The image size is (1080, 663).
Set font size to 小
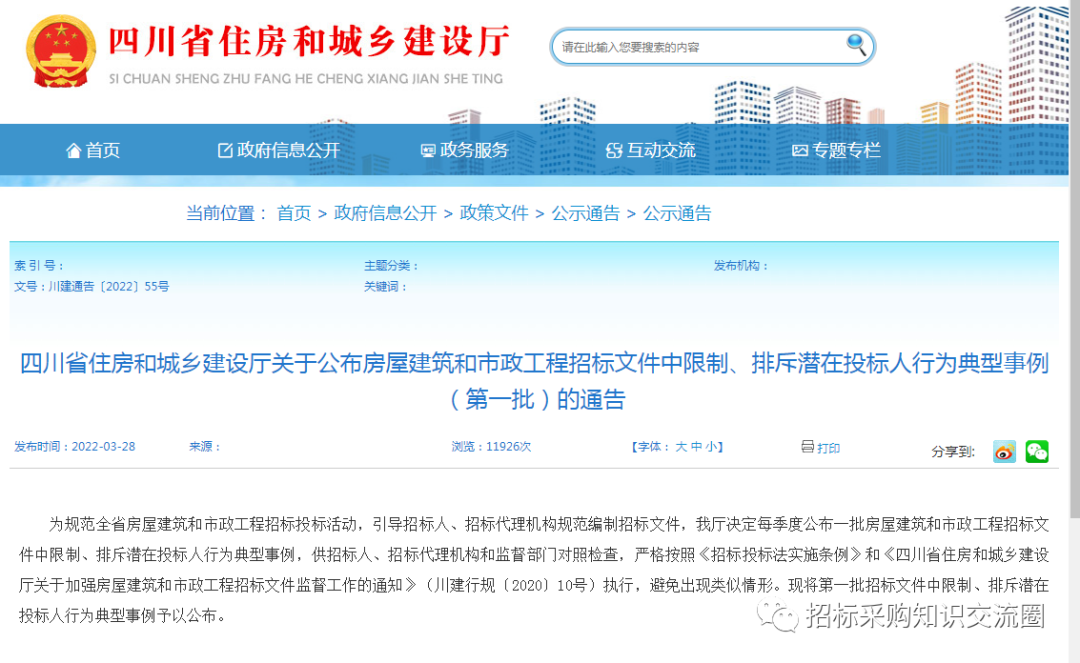[711, 448]
